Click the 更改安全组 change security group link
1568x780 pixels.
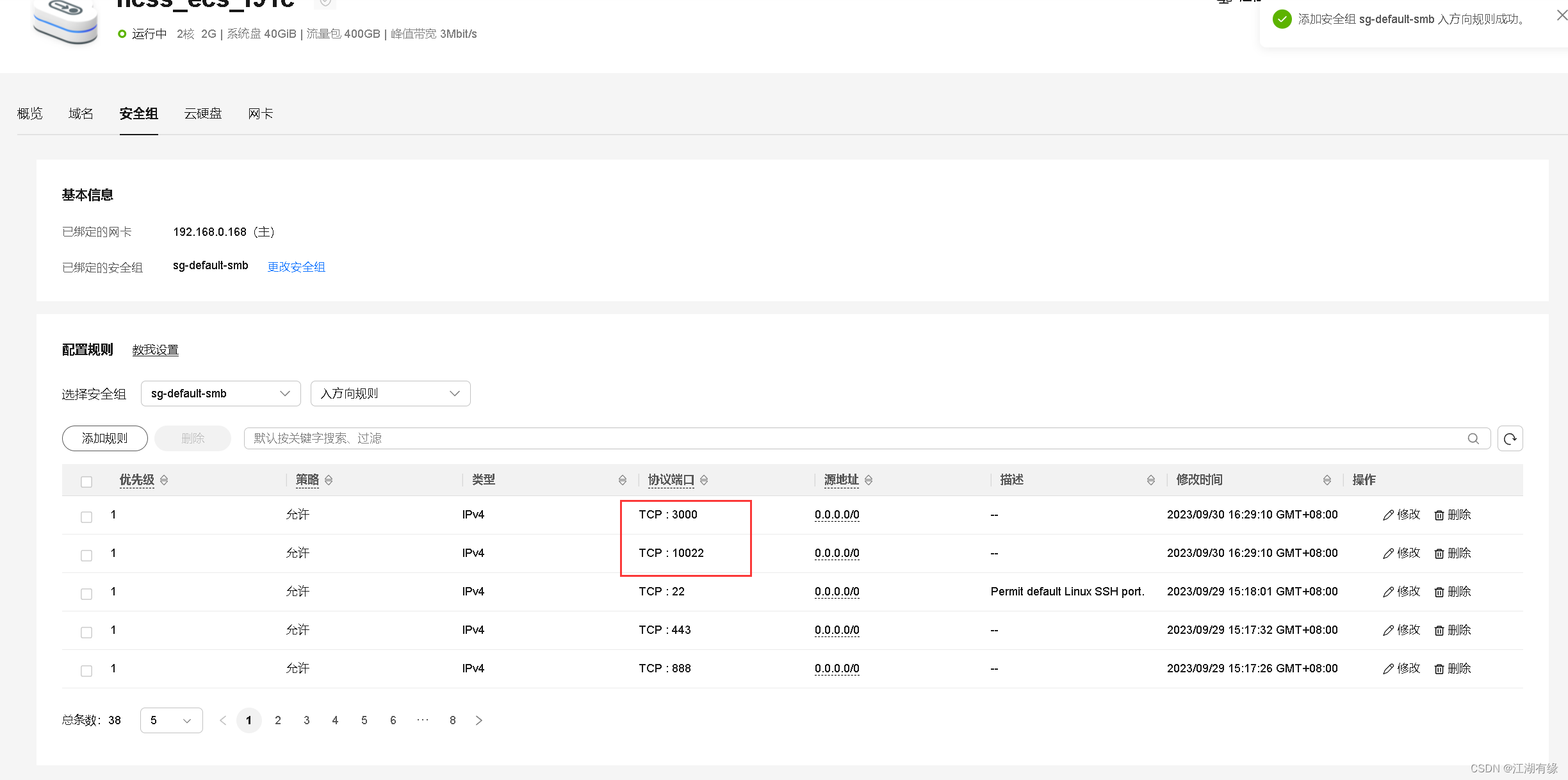[x=296, y=267]
